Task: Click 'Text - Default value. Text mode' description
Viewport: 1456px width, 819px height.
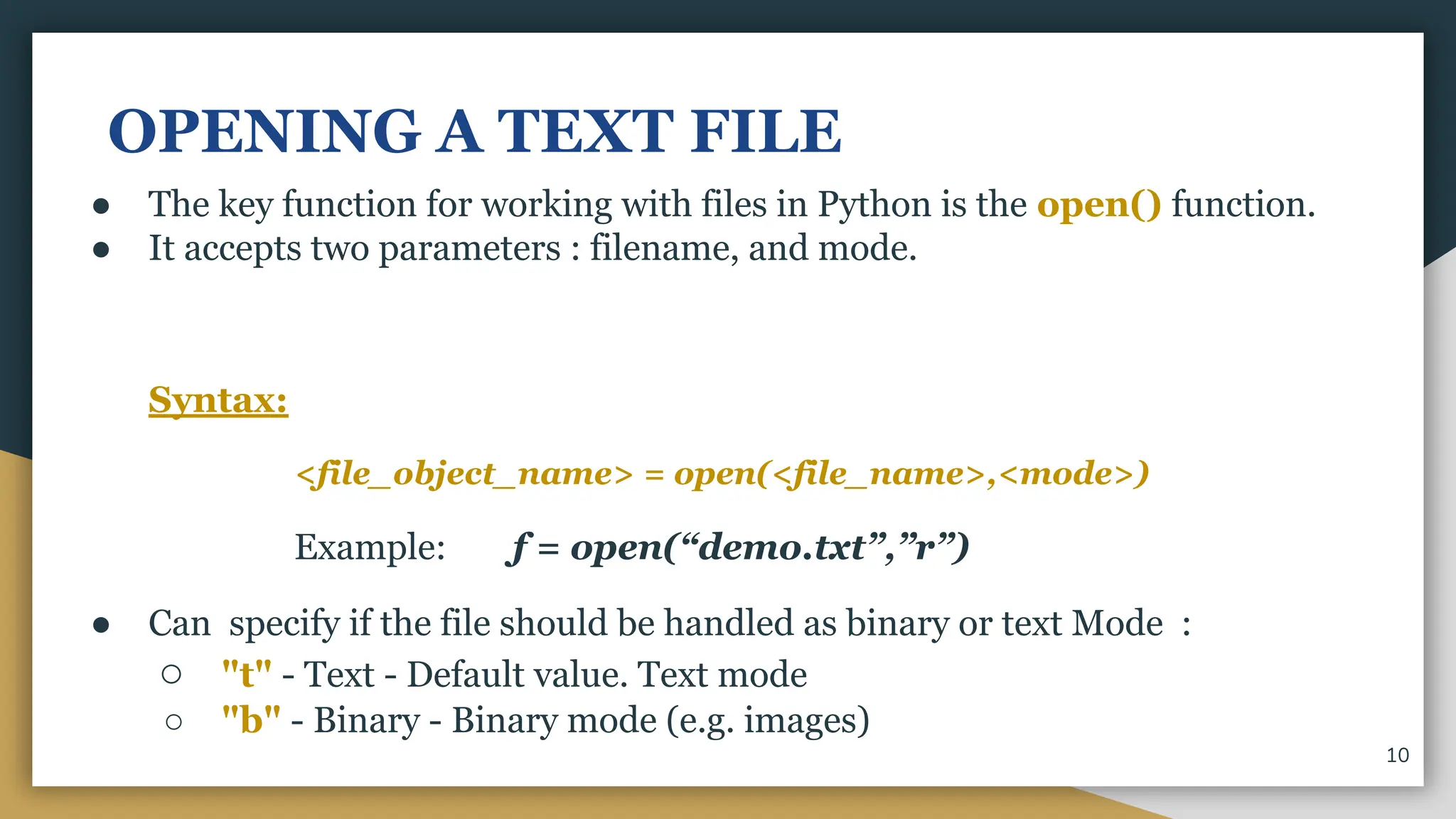Action: point(555,674)
